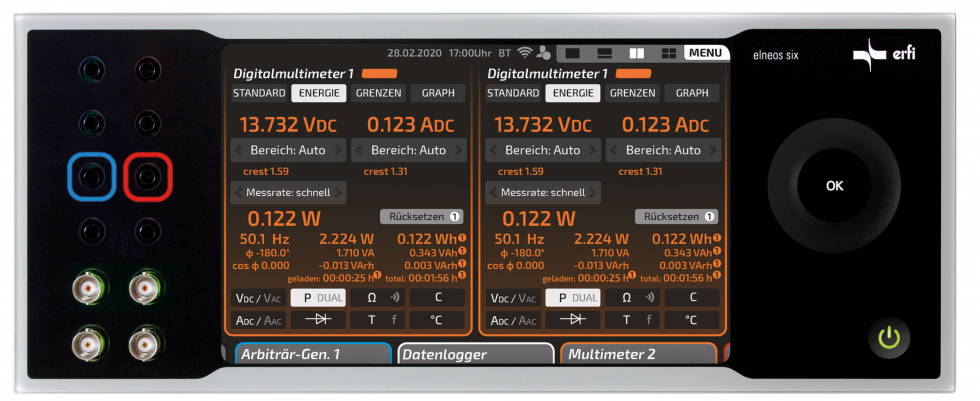The height and width of the screenshot is (401, 980).
Task: Step Messrate forward in left panel
Action: pyautogui.click(x=338, y=192)
